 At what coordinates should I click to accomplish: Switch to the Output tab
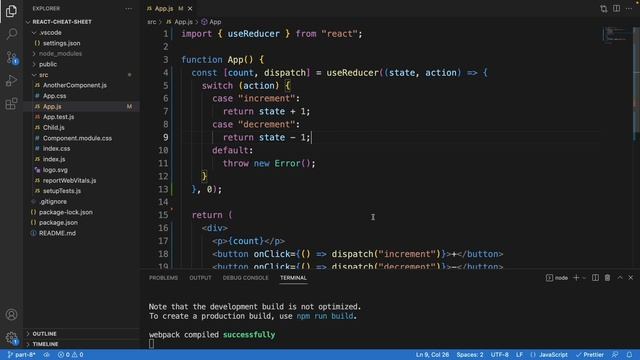coord(200,278)
